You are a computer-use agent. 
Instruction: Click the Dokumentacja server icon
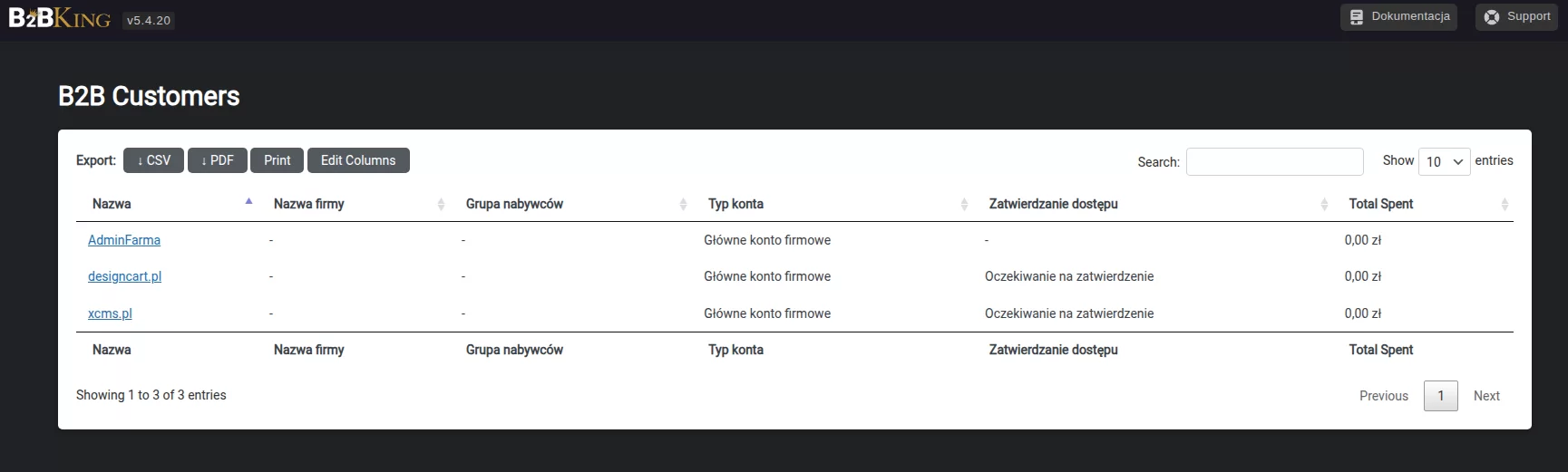tap(1357, 17)
